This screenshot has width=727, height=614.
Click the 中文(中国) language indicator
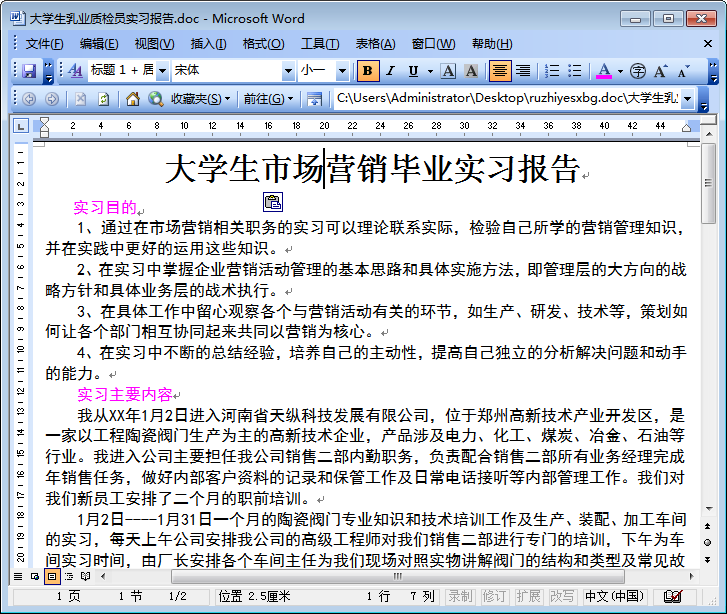click(x=614, y=596)
